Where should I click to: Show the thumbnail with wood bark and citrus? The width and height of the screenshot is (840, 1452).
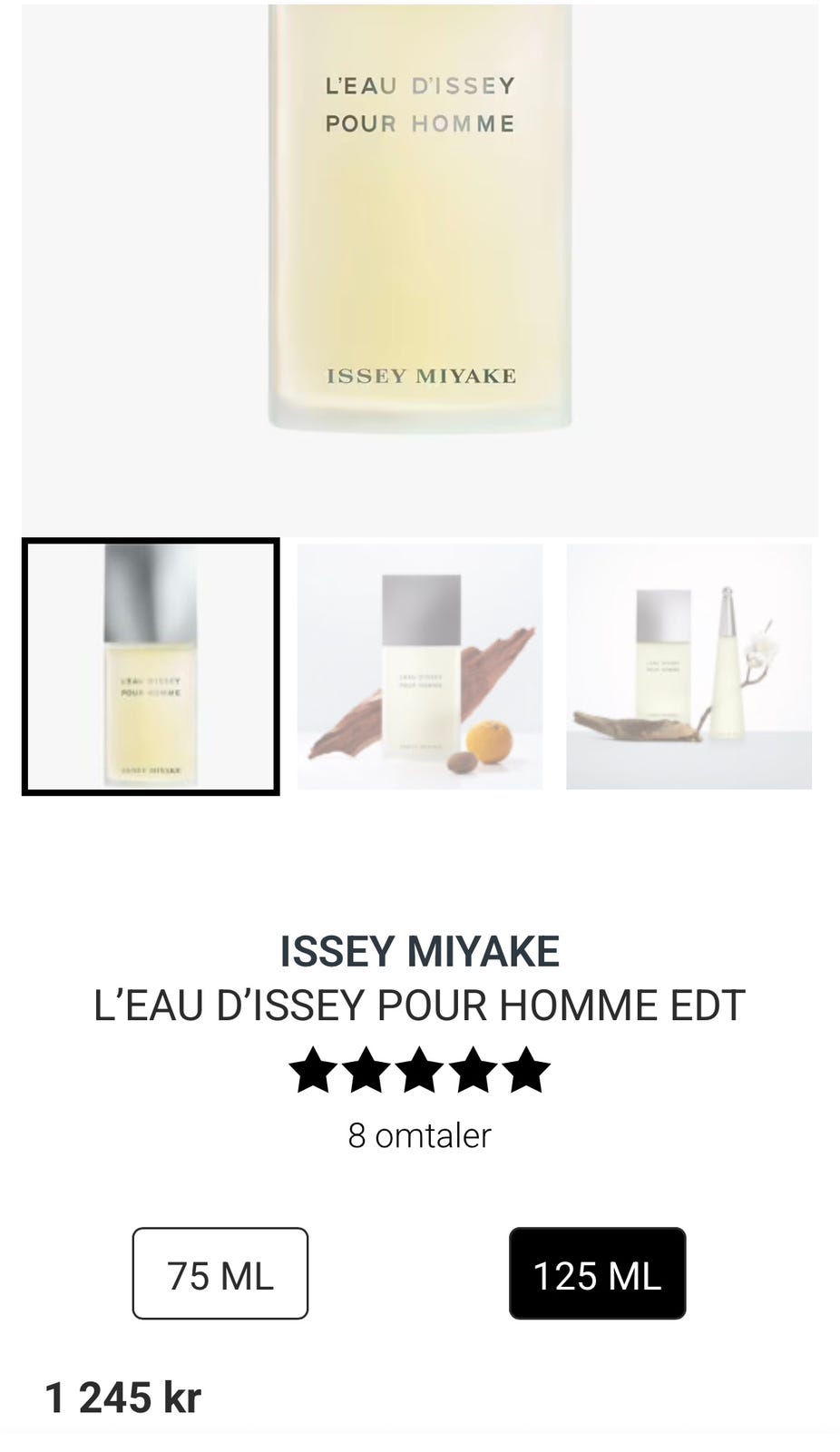pyautogui.click(x=420, y=666)
